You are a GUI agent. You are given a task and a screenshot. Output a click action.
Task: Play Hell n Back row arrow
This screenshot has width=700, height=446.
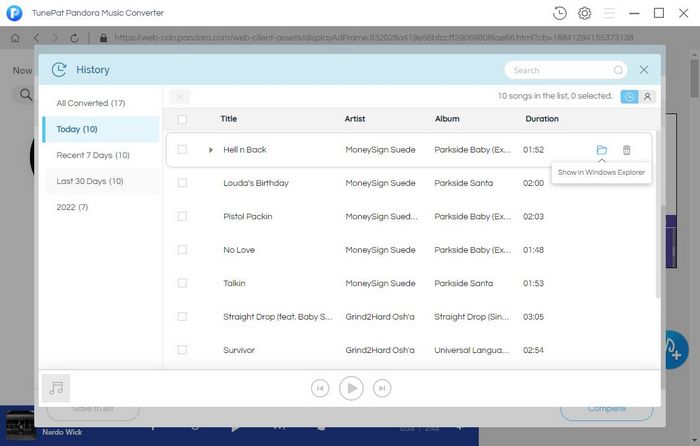(211, 150)
